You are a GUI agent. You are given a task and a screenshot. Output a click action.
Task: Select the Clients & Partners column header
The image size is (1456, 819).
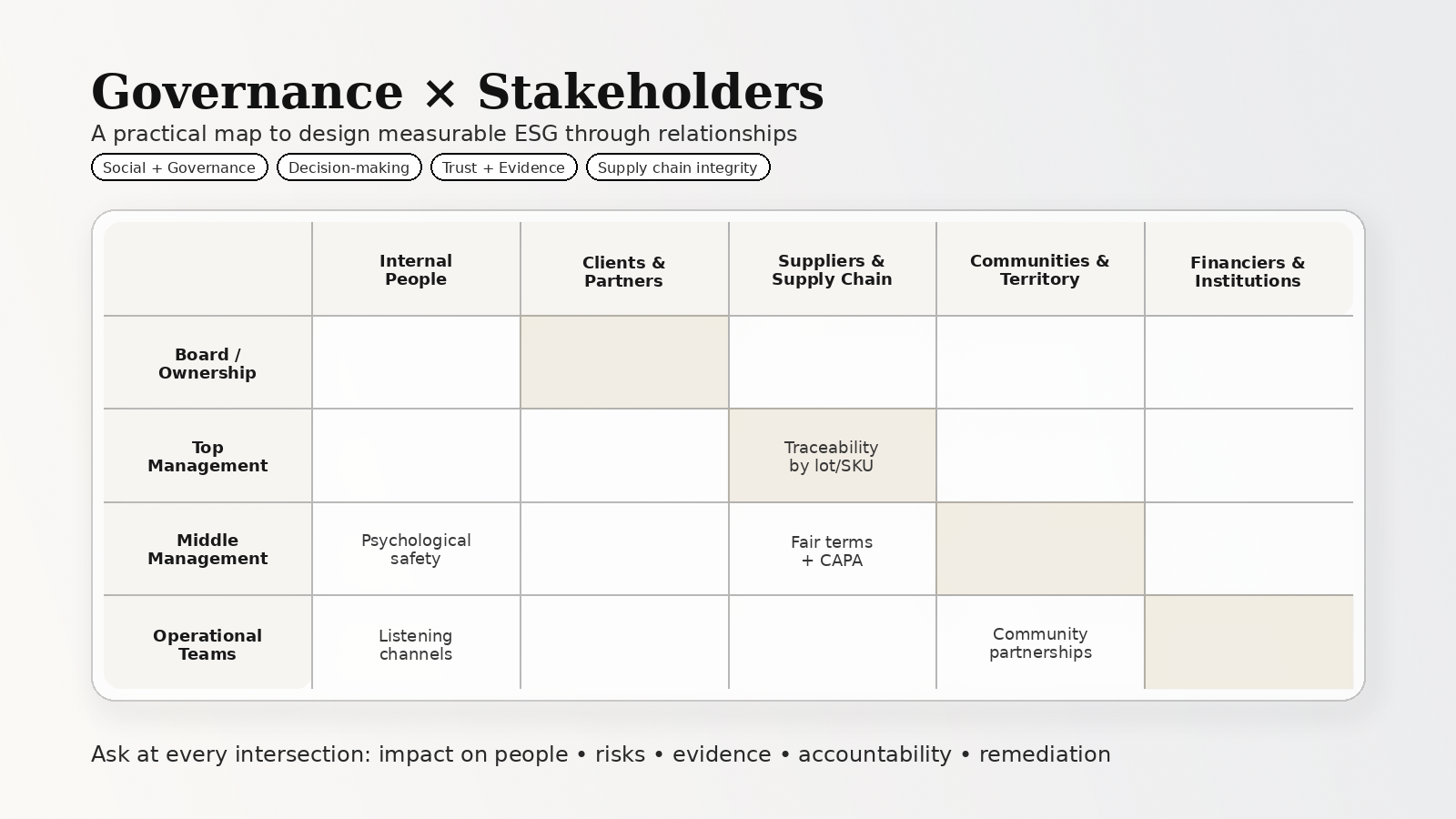click(624, 269)
